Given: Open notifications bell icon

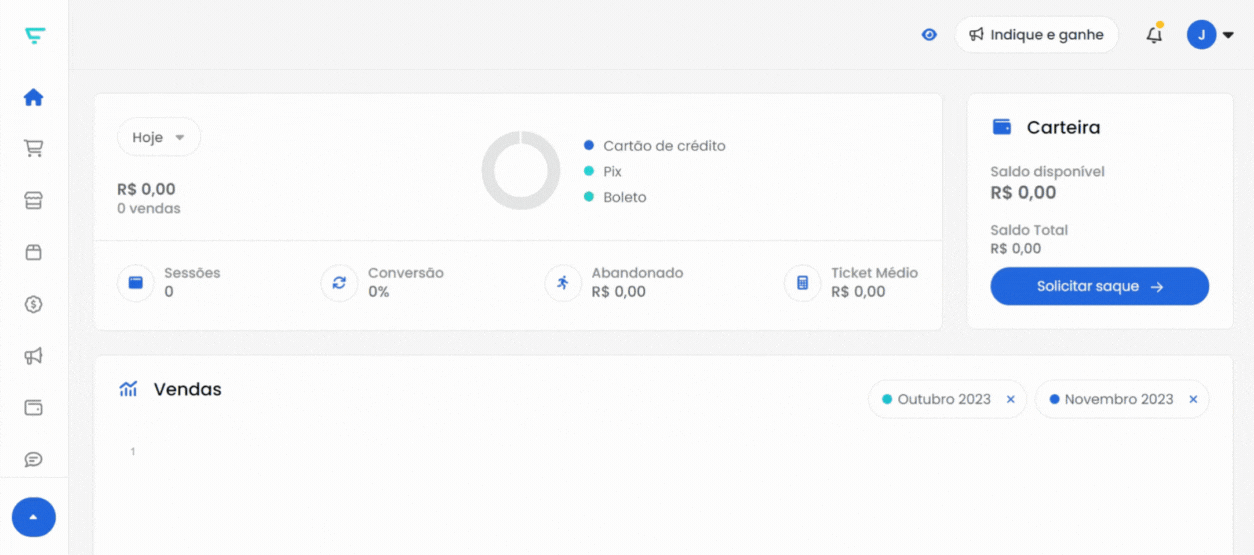Looking at the screenshot, I should click(1154, 35).
